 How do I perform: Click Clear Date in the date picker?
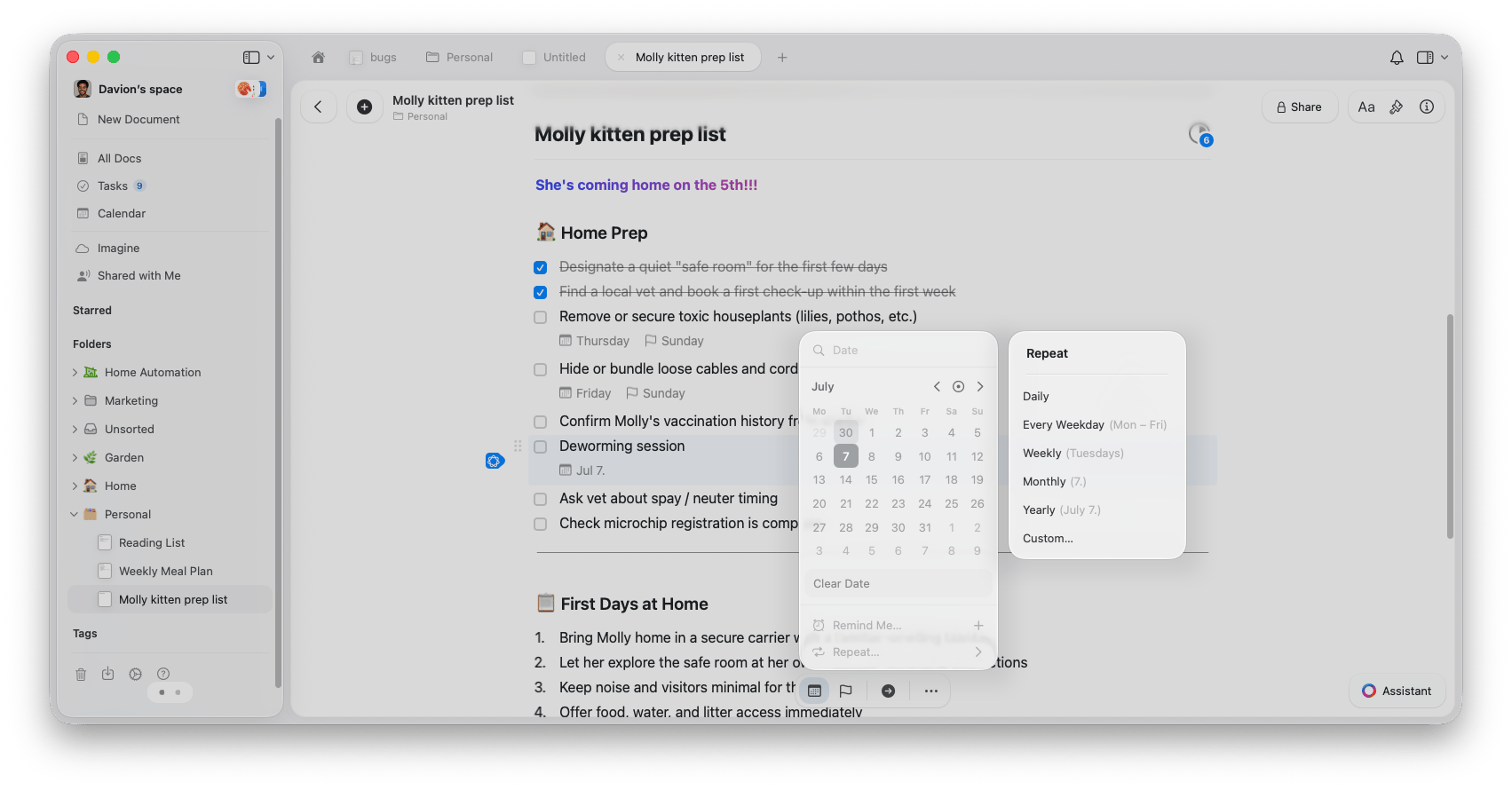click(x=898, y=584)
